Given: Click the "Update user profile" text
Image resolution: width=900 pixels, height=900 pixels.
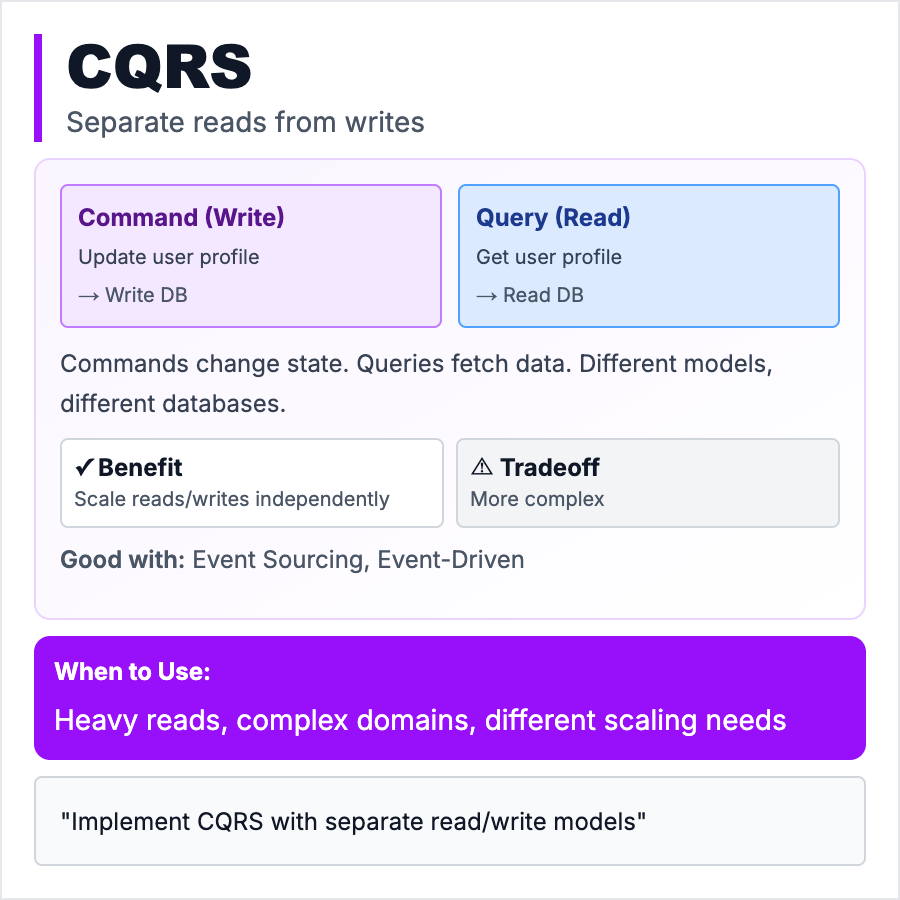Looking at the screenshot, I should click(169, 257).
